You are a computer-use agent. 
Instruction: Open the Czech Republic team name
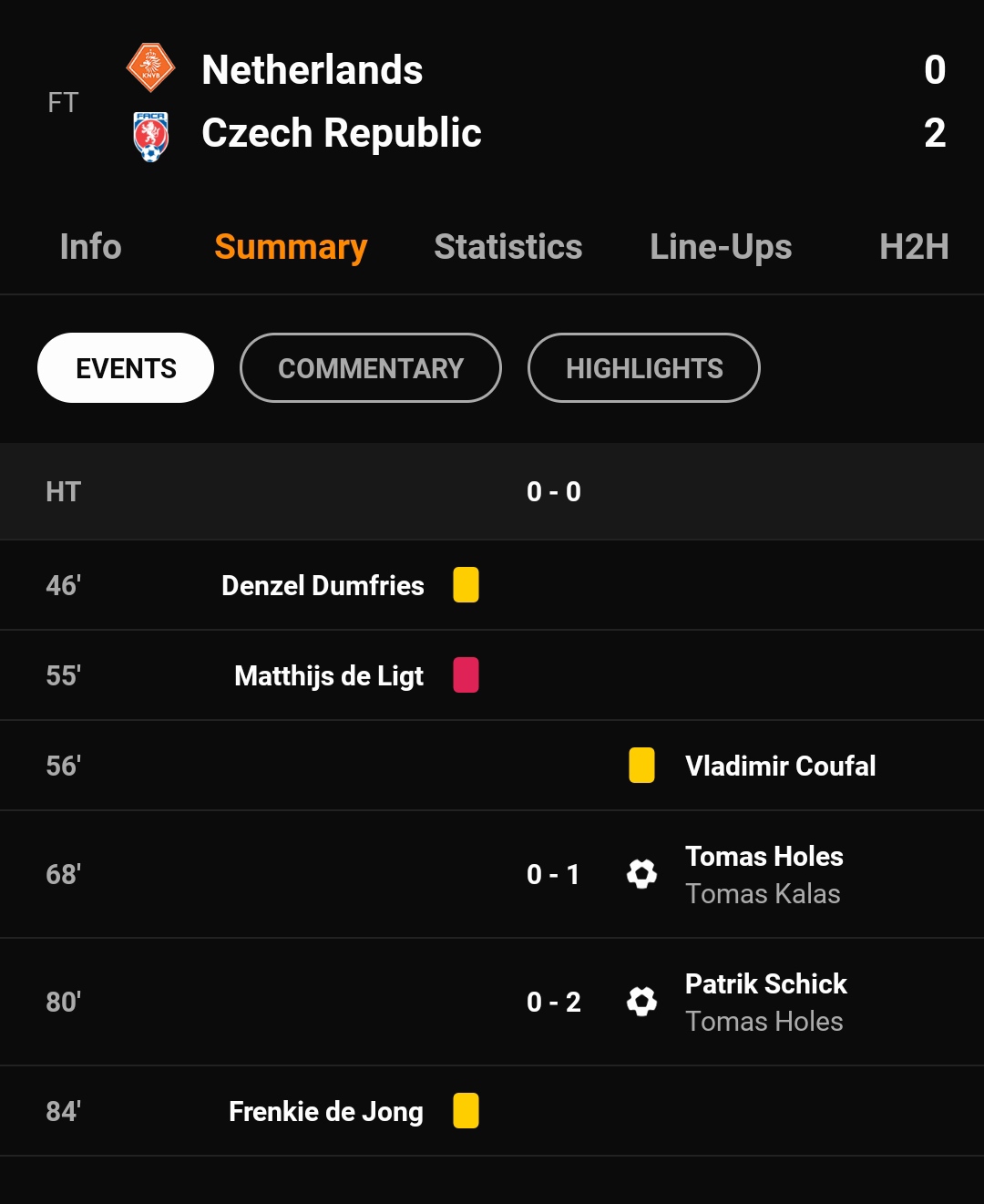point(342,133)
